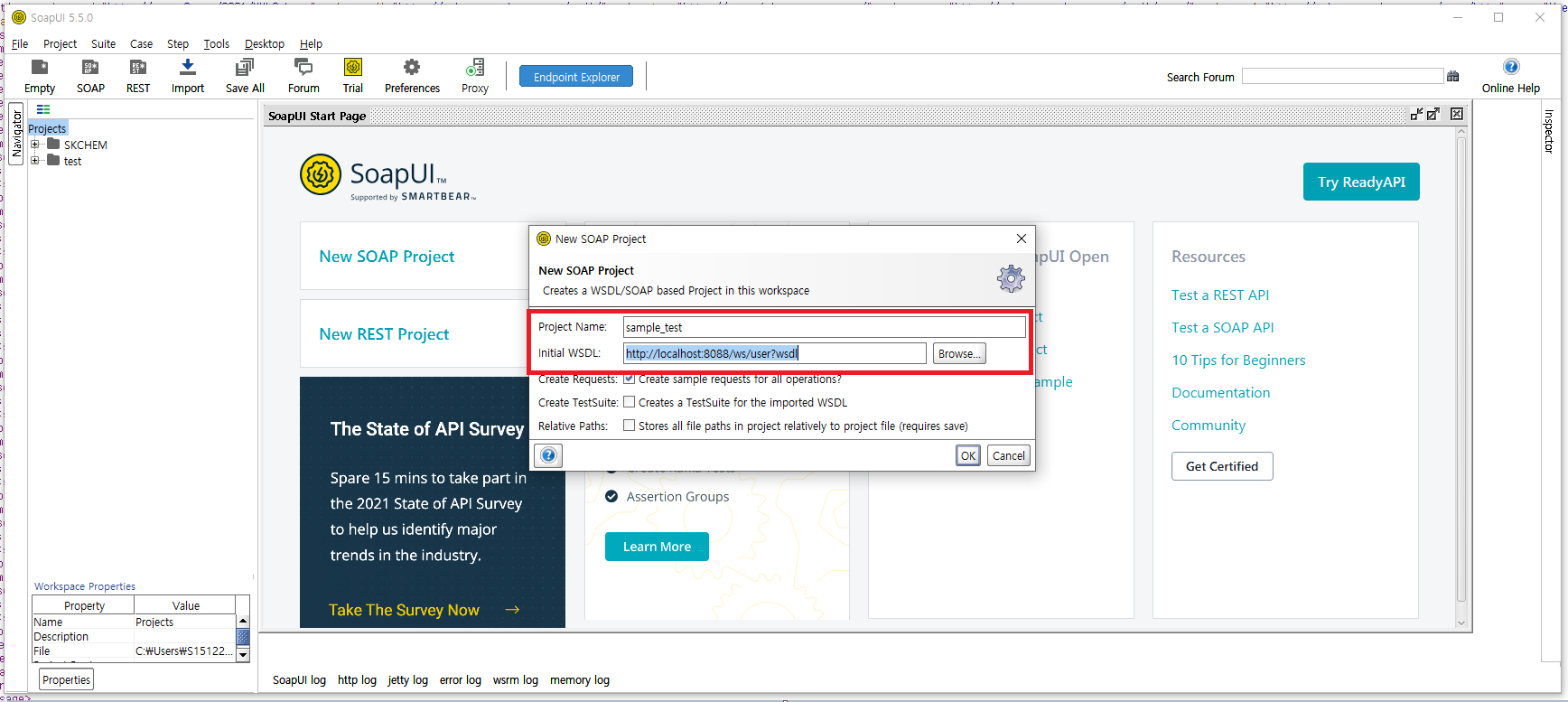Close the New SOAP Project dialog

1022,239
